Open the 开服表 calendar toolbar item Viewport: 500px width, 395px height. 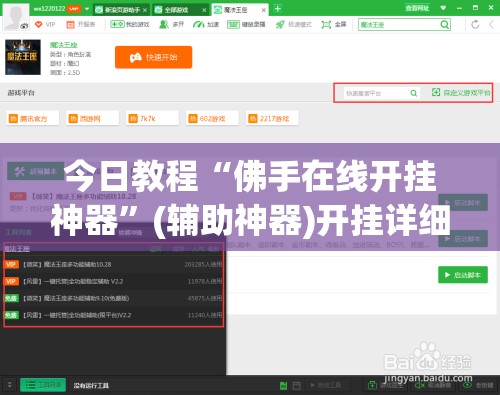pos(81,24)
